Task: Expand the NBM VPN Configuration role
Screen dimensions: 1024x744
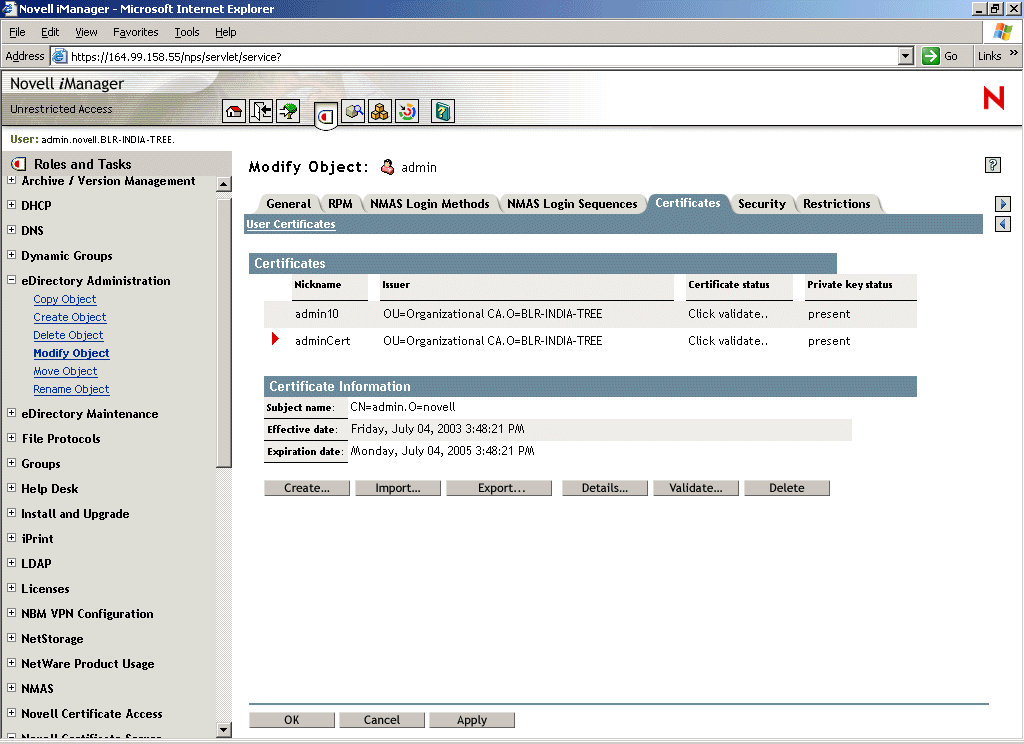Action: point(11,613)
